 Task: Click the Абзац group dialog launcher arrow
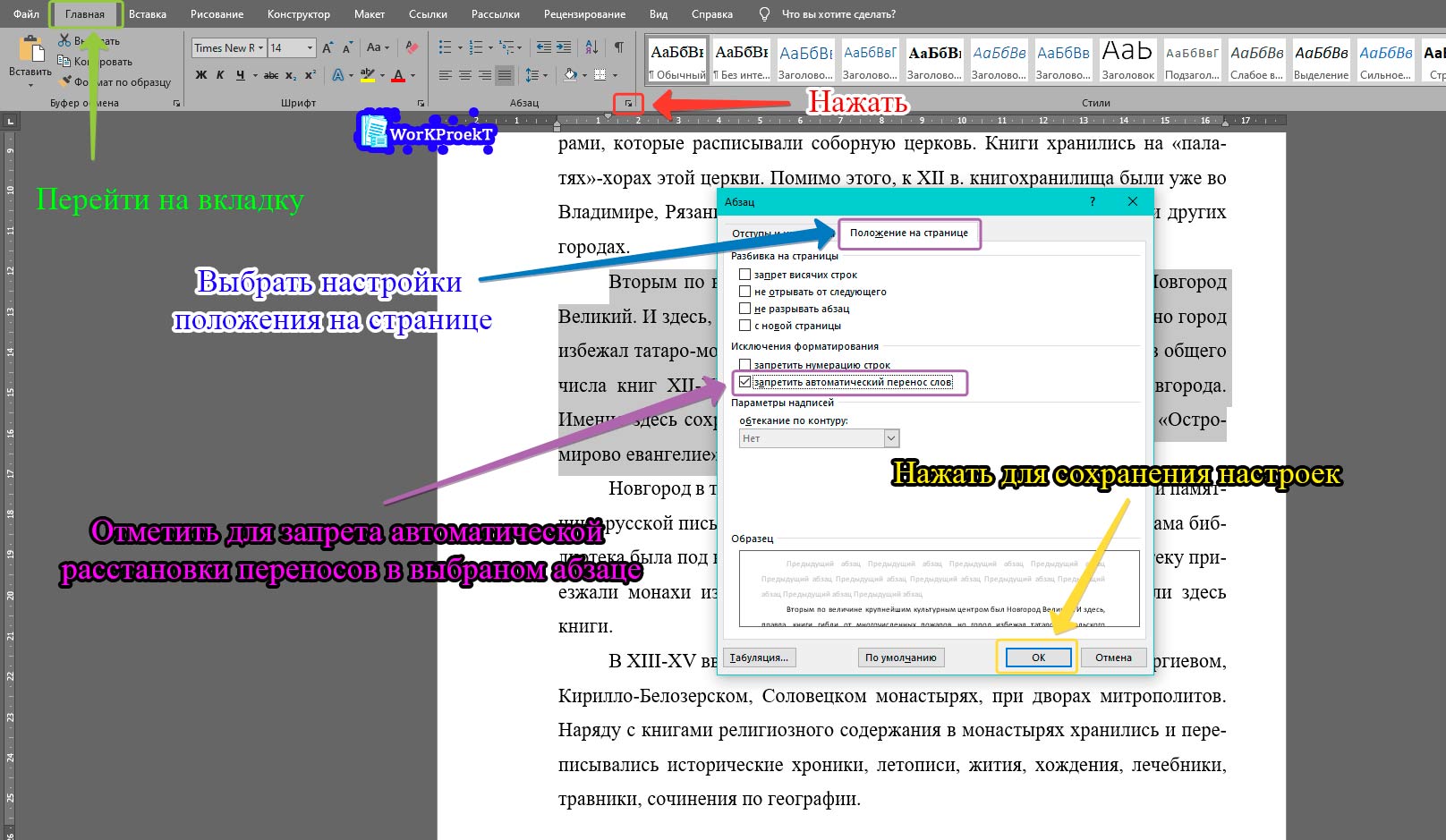coord(629,103)
